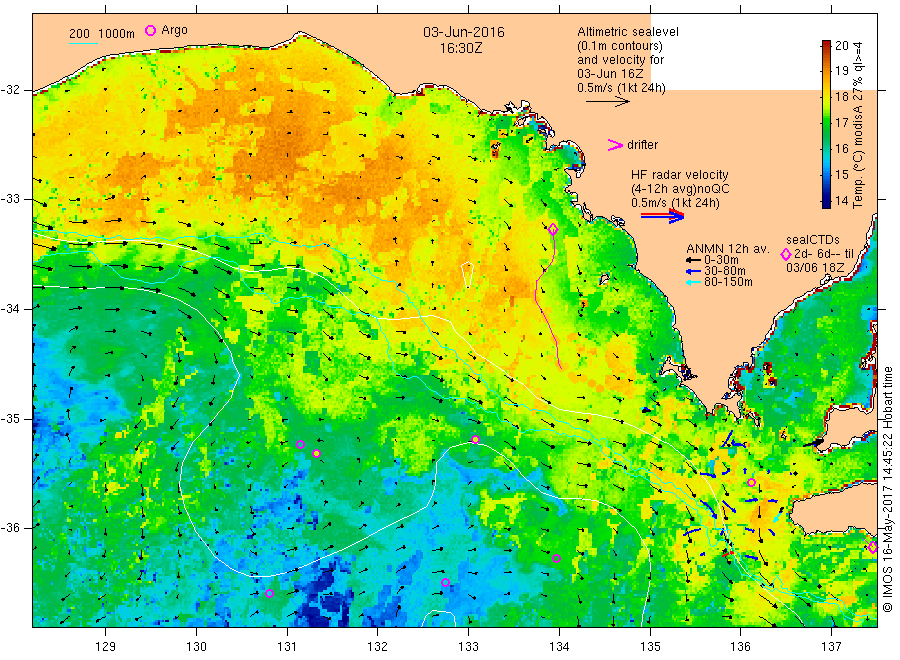Screen dimensions: 900x660
Task: Click the 133 longitude axis label
Action: coord(468,647)
